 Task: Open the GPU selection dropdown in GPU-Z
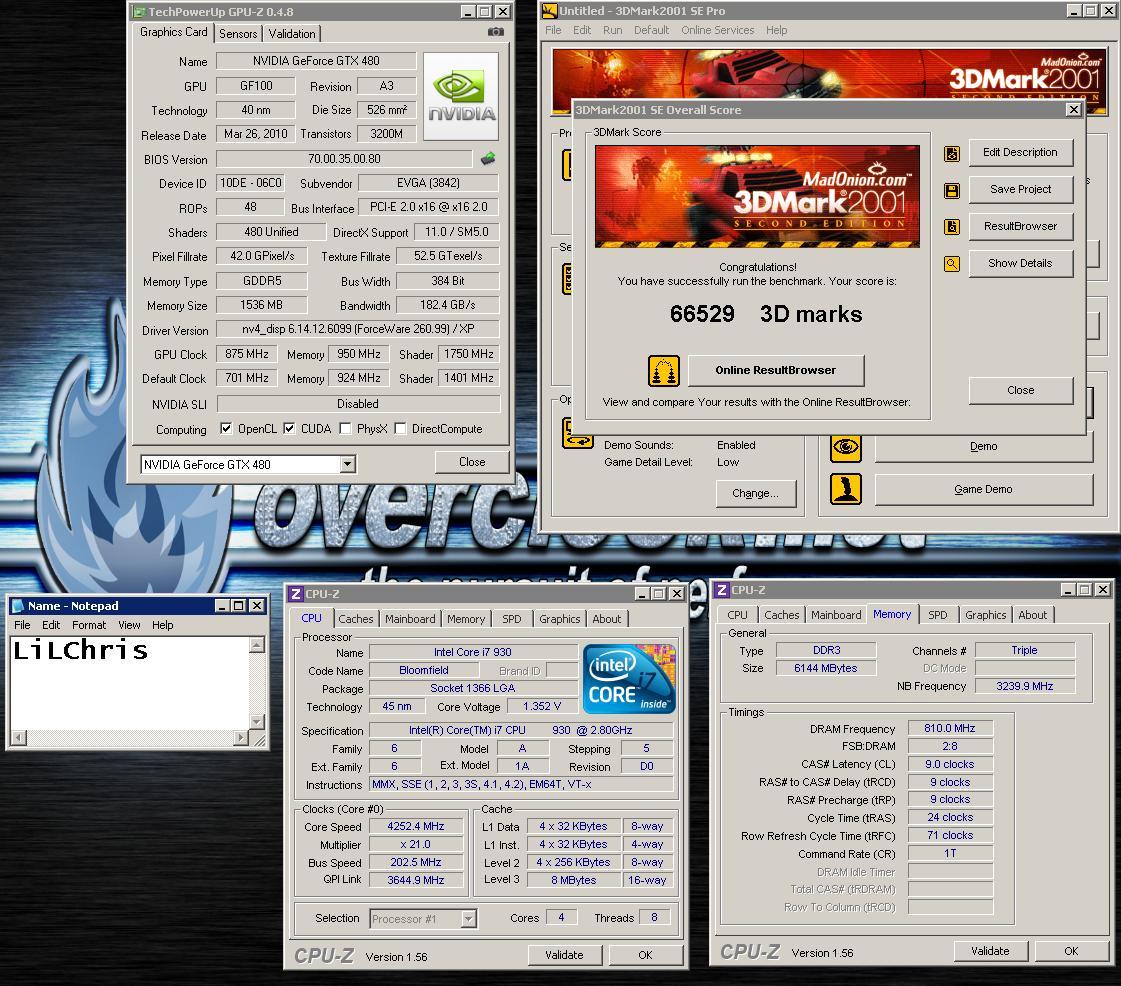(x=347, y=465)
